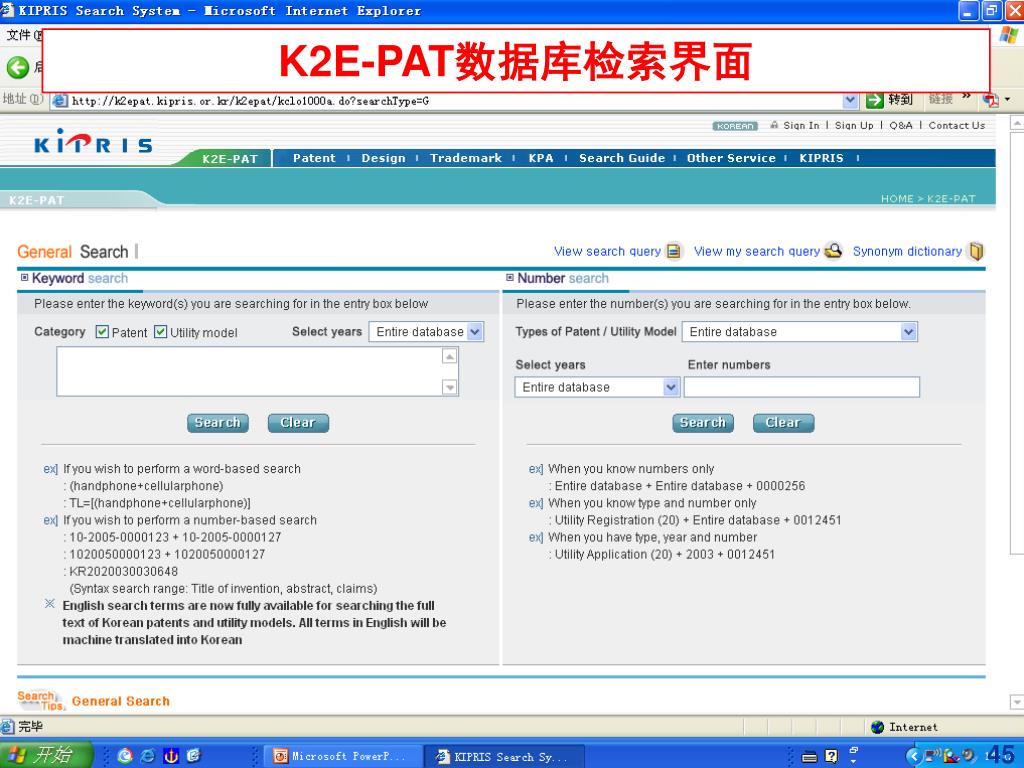Click the page scrollbar down arrow
Viewport: 1024px width, 768px height.
(1017, 702)
